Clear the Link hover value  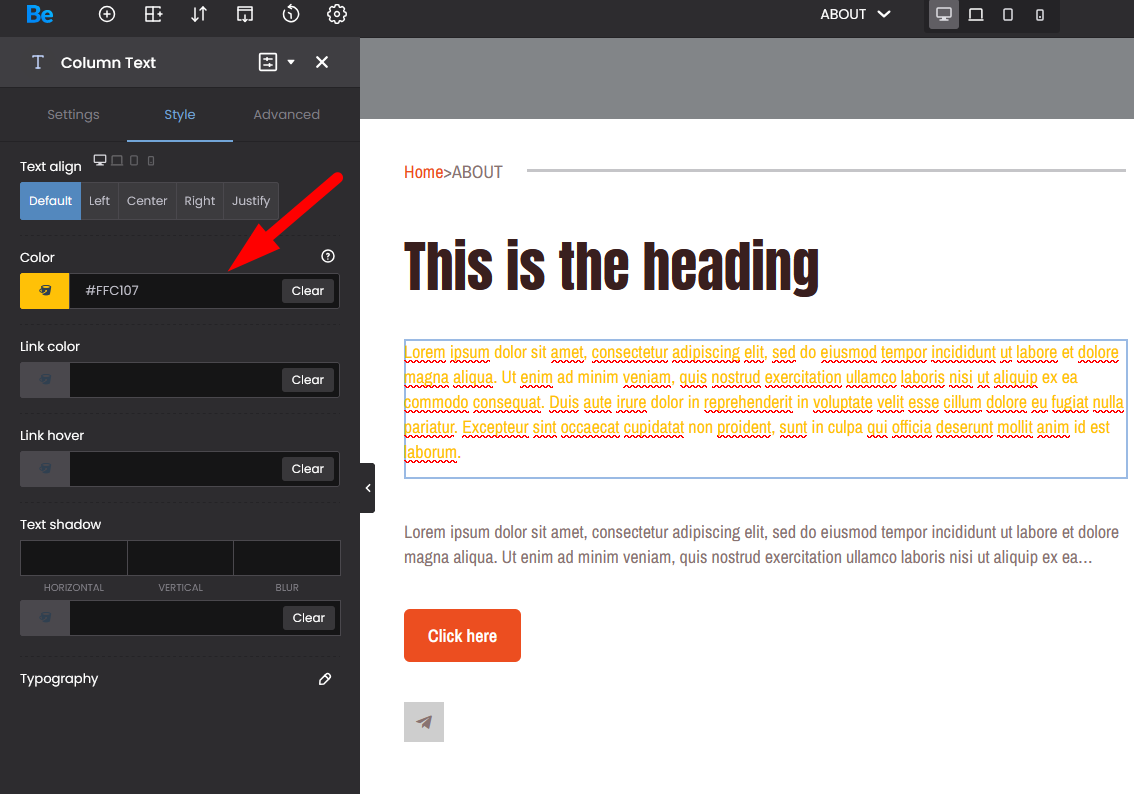click(308, 469)
